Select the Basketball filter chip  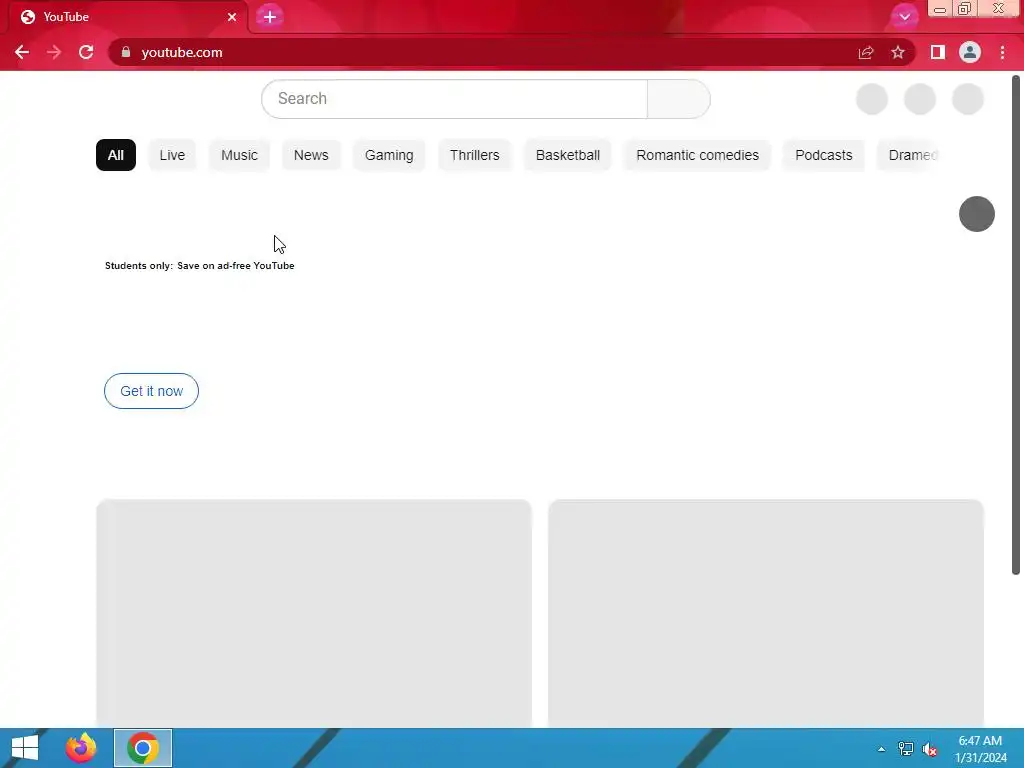568,155
